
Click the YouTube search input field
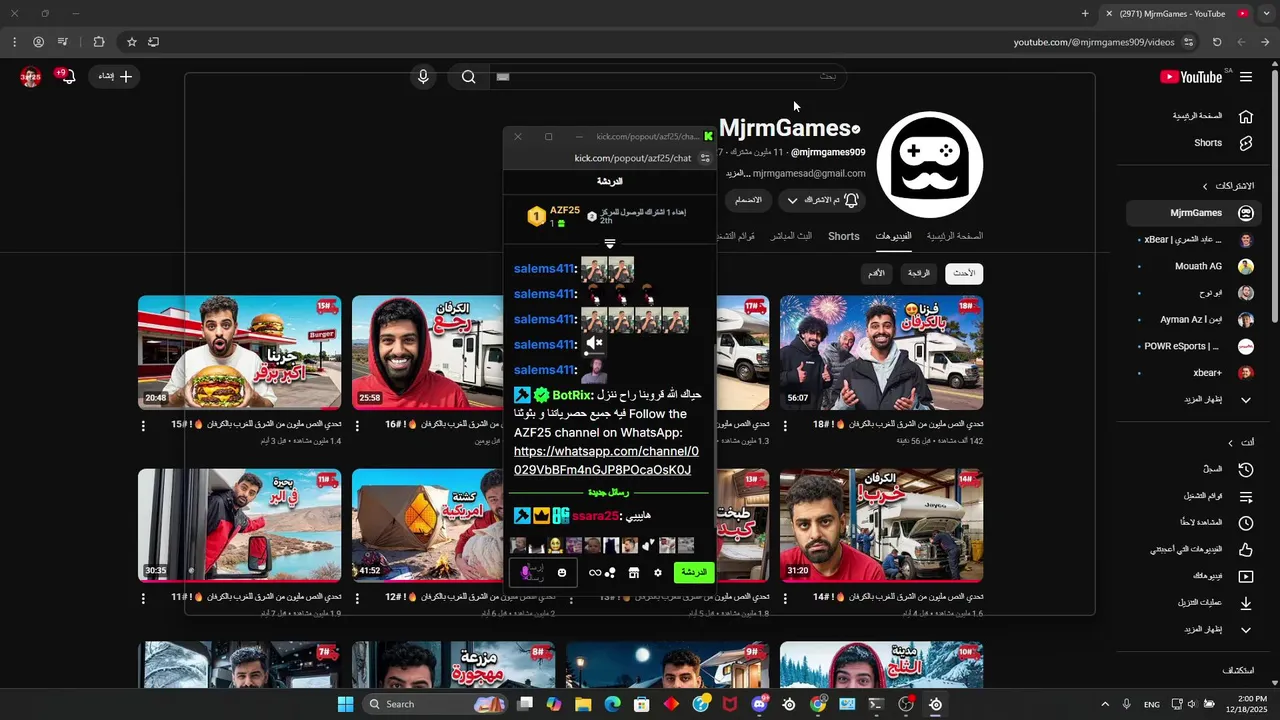click(670, 77)
